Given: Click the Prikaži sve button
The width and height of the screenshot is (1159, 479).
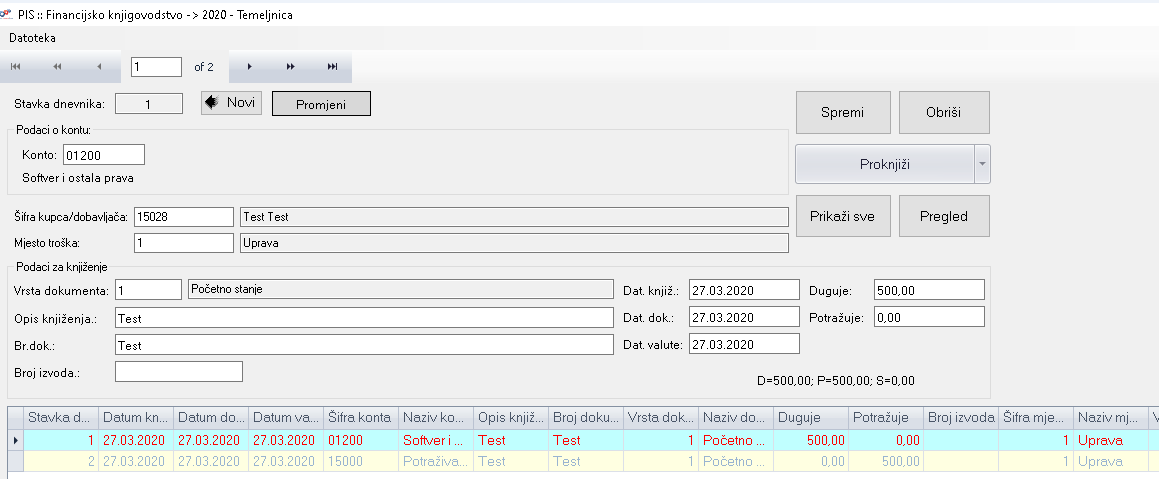Looking at the screenshot, I should pos(842,215).
